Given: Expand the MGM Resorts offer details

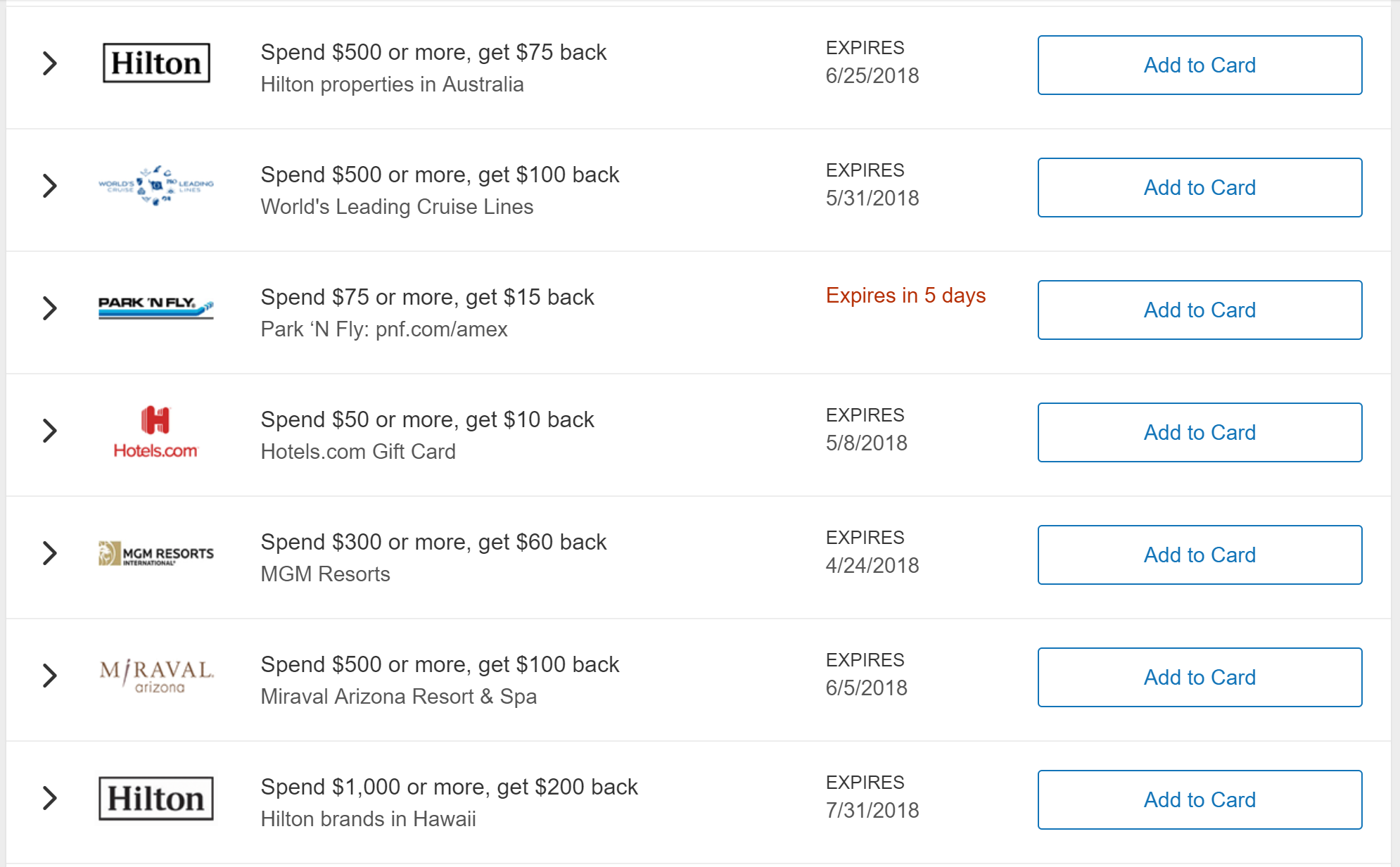Looking at the screenshot, I should tap(49, 553).
